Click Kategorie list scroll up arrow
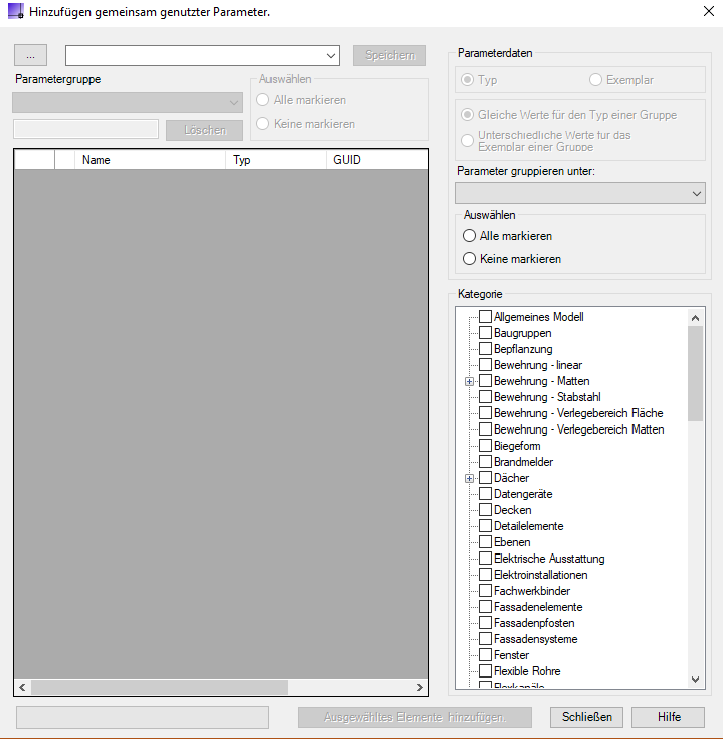 pyautogui.click(x=695, y=318)
